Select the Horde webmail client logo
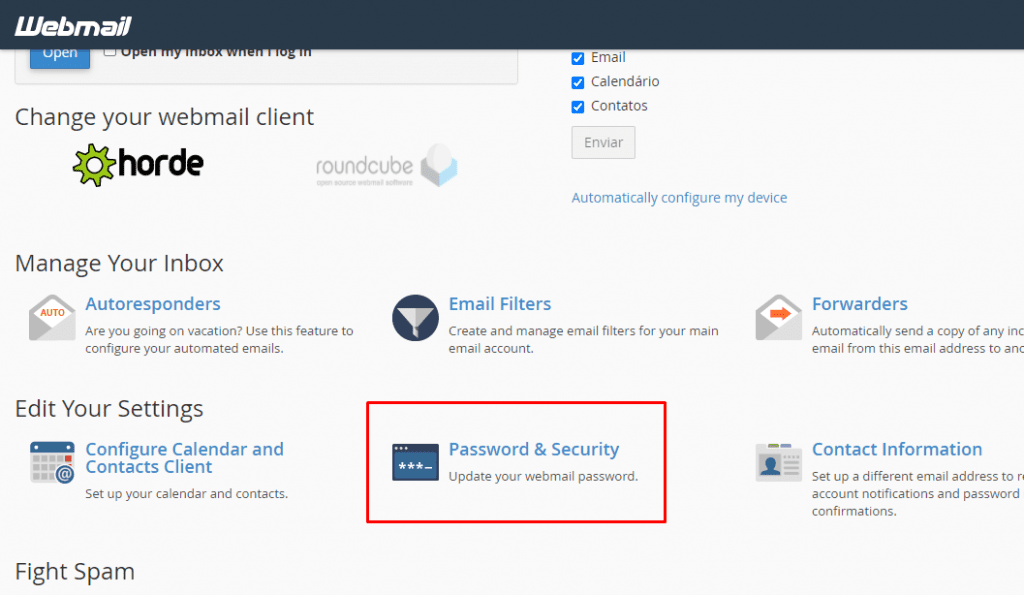Image resolution: width=1024 pixels, height=595 pixels. coord(138,165)
